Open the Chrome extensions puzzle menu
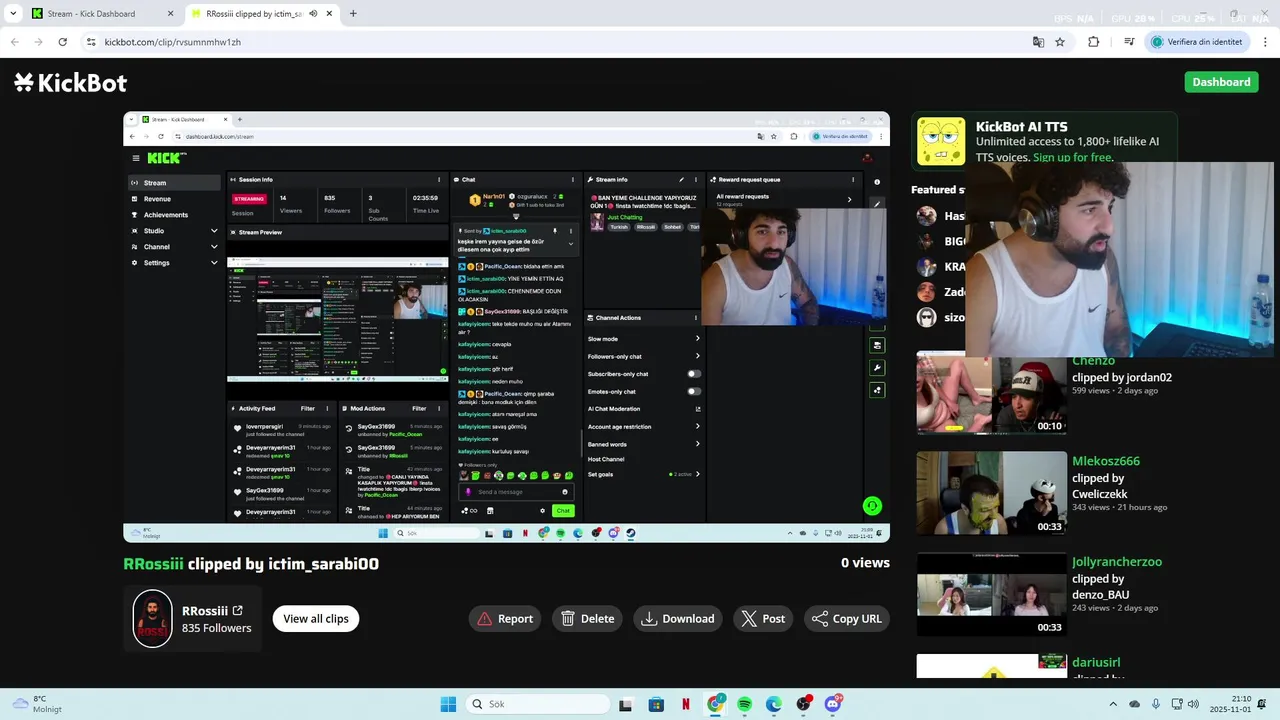The height and width of the screenshot is (720, 1280). 1093,42
